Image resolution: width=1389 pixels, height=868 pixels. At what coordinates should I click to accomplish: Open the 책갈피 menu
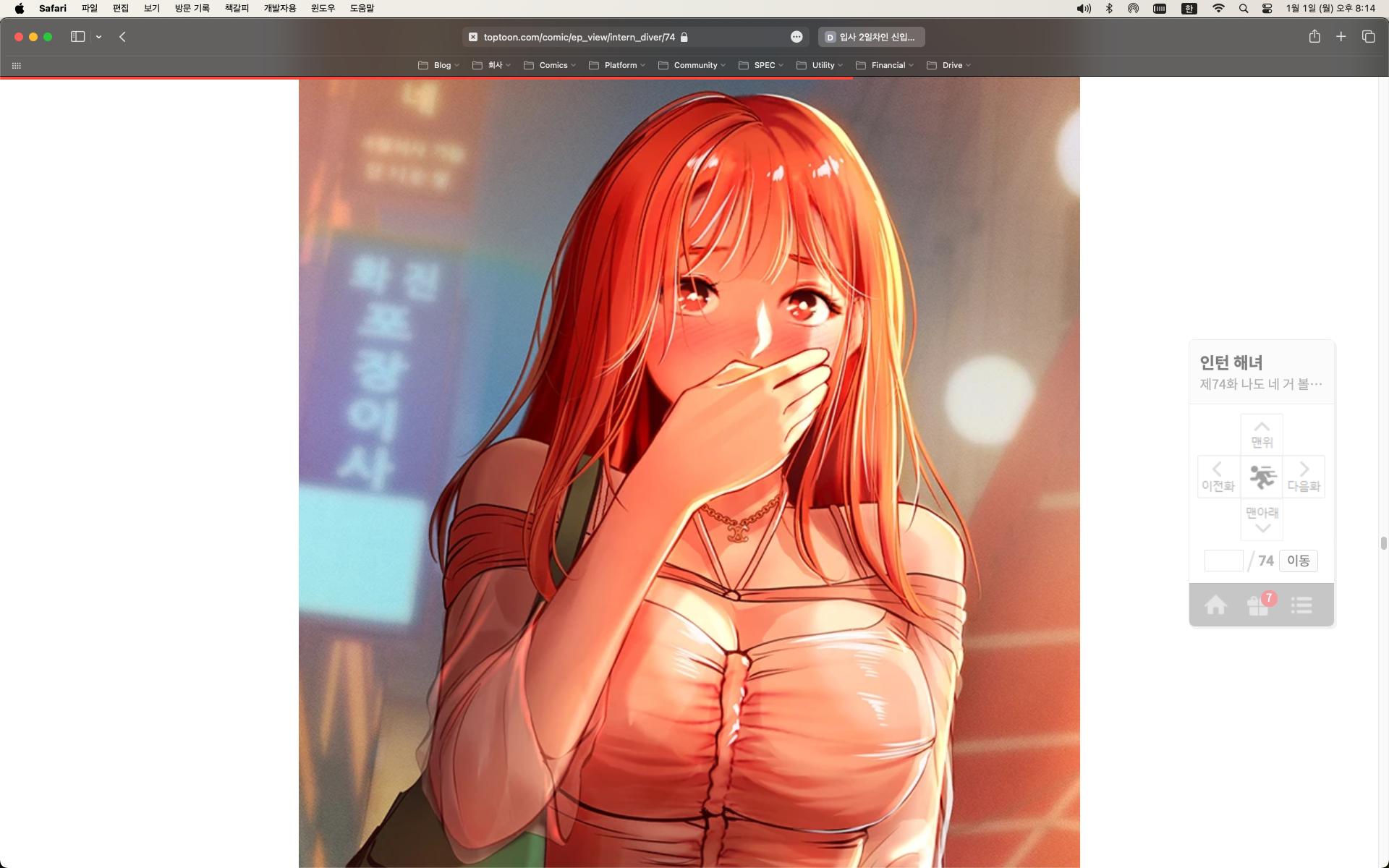[x=237, y=9]
